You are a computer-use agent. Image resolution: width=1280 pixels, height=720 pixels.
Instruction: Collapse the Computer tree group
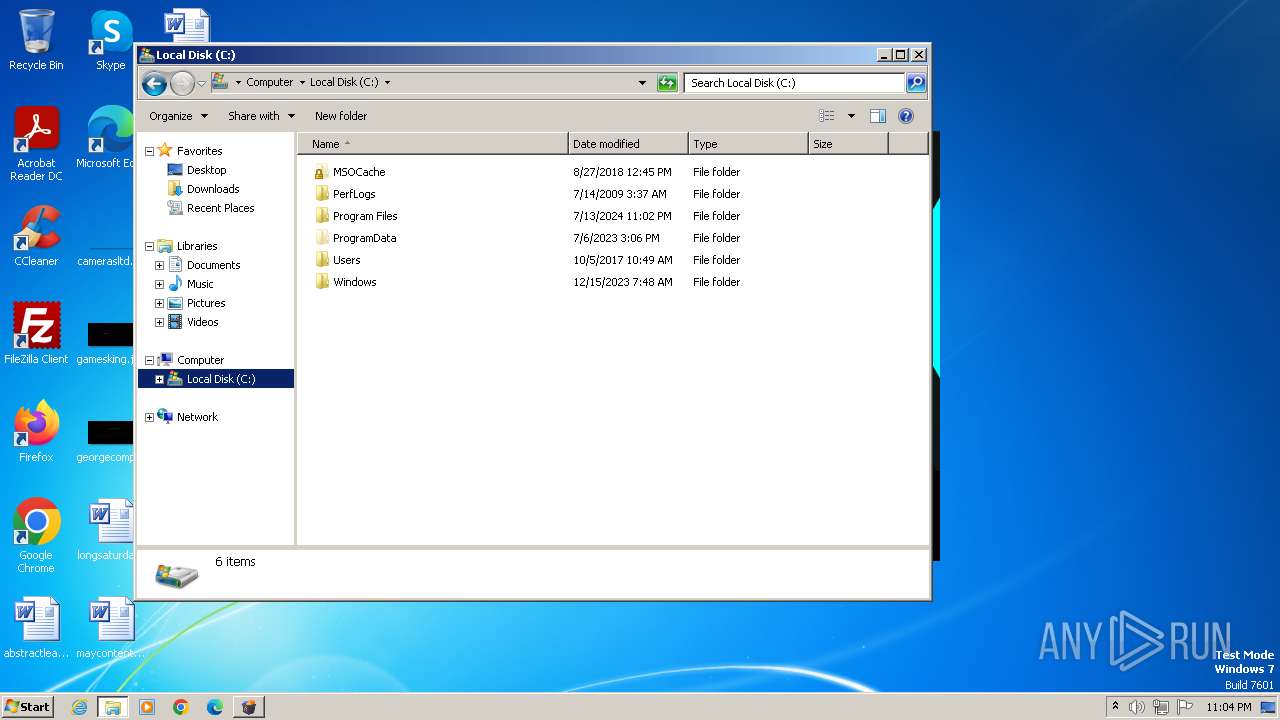pyautogui.click(x=149, y=360)
